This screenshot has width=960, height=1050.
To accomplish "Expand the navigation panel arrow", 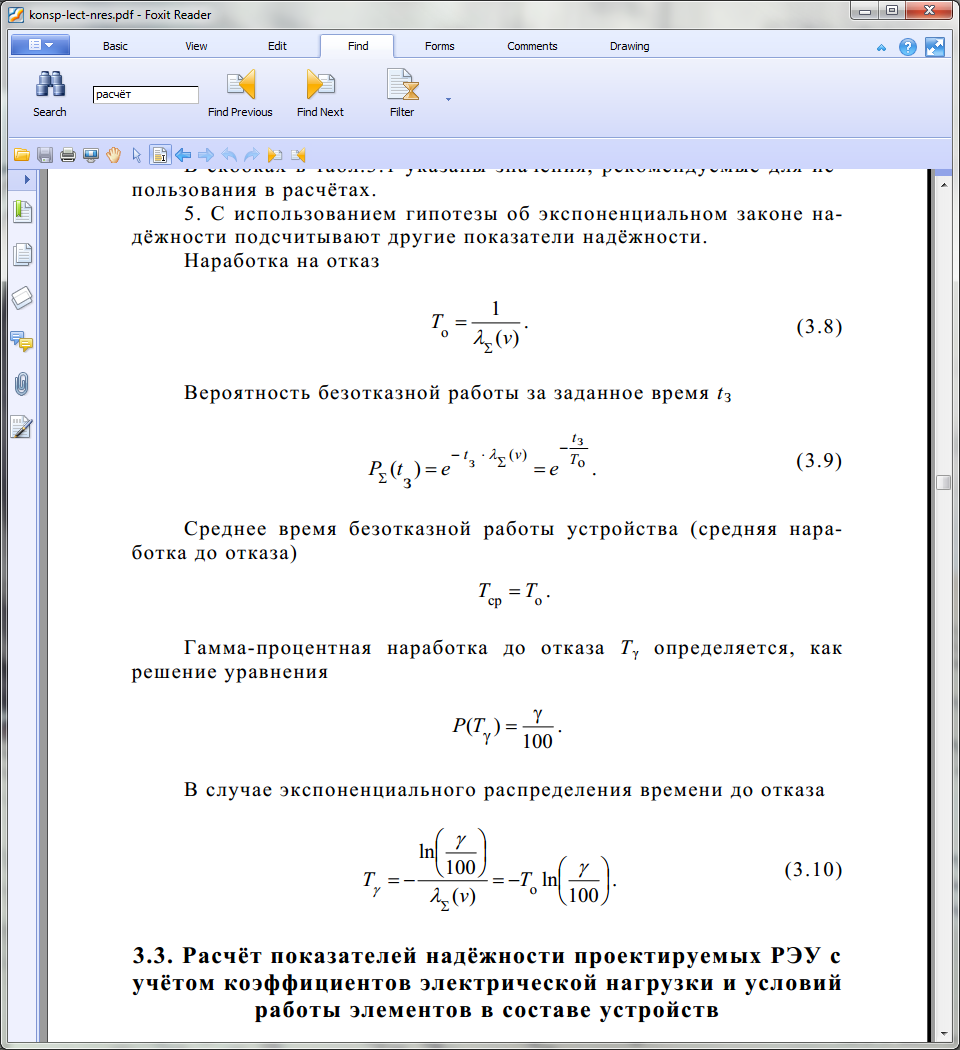I will click(27, 179).
